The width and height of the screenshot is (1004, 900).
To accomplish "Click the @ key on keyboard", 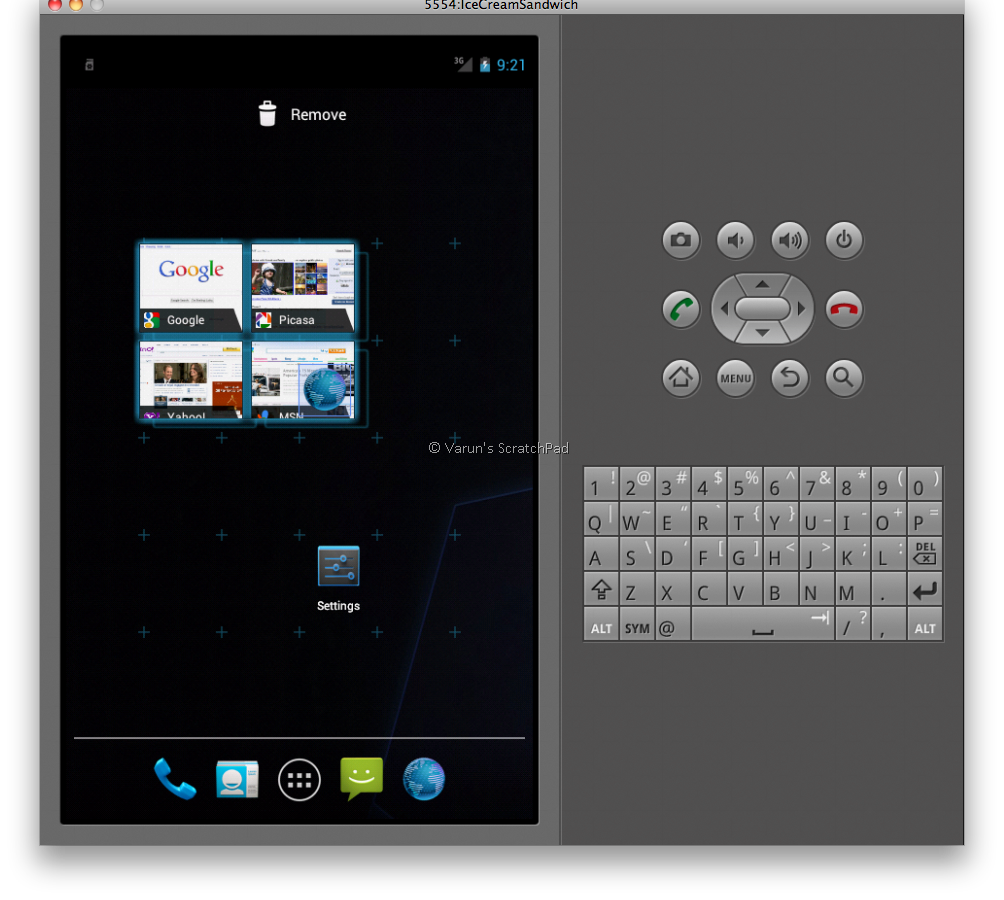I will 672,624.
